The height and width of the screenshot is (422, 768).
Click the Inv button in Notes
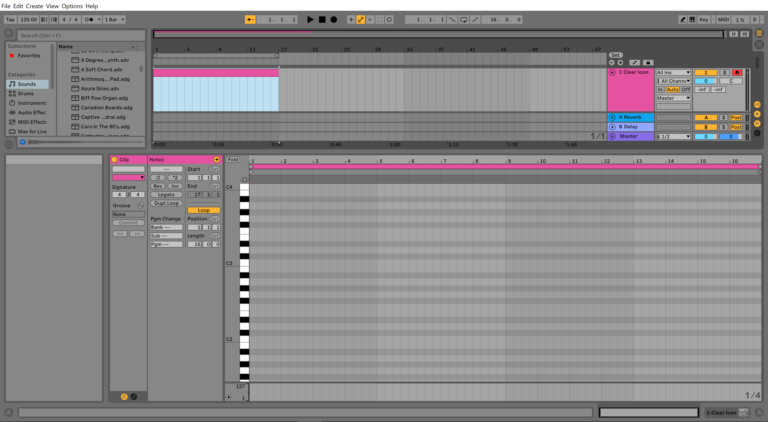pos(175,186)
